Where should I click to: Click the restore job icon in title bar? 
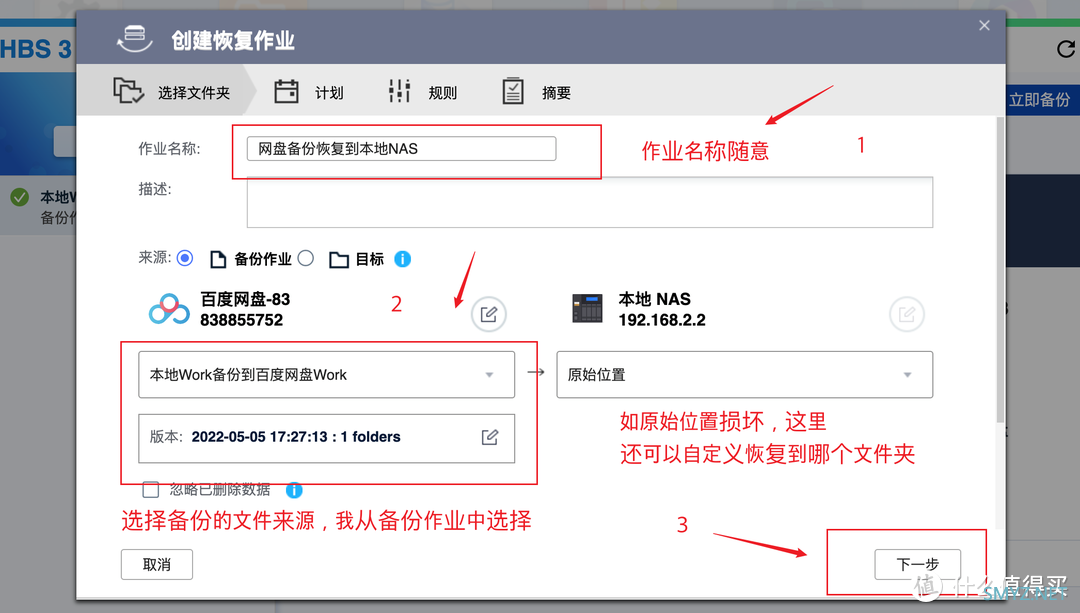click(x=134, y=39)
